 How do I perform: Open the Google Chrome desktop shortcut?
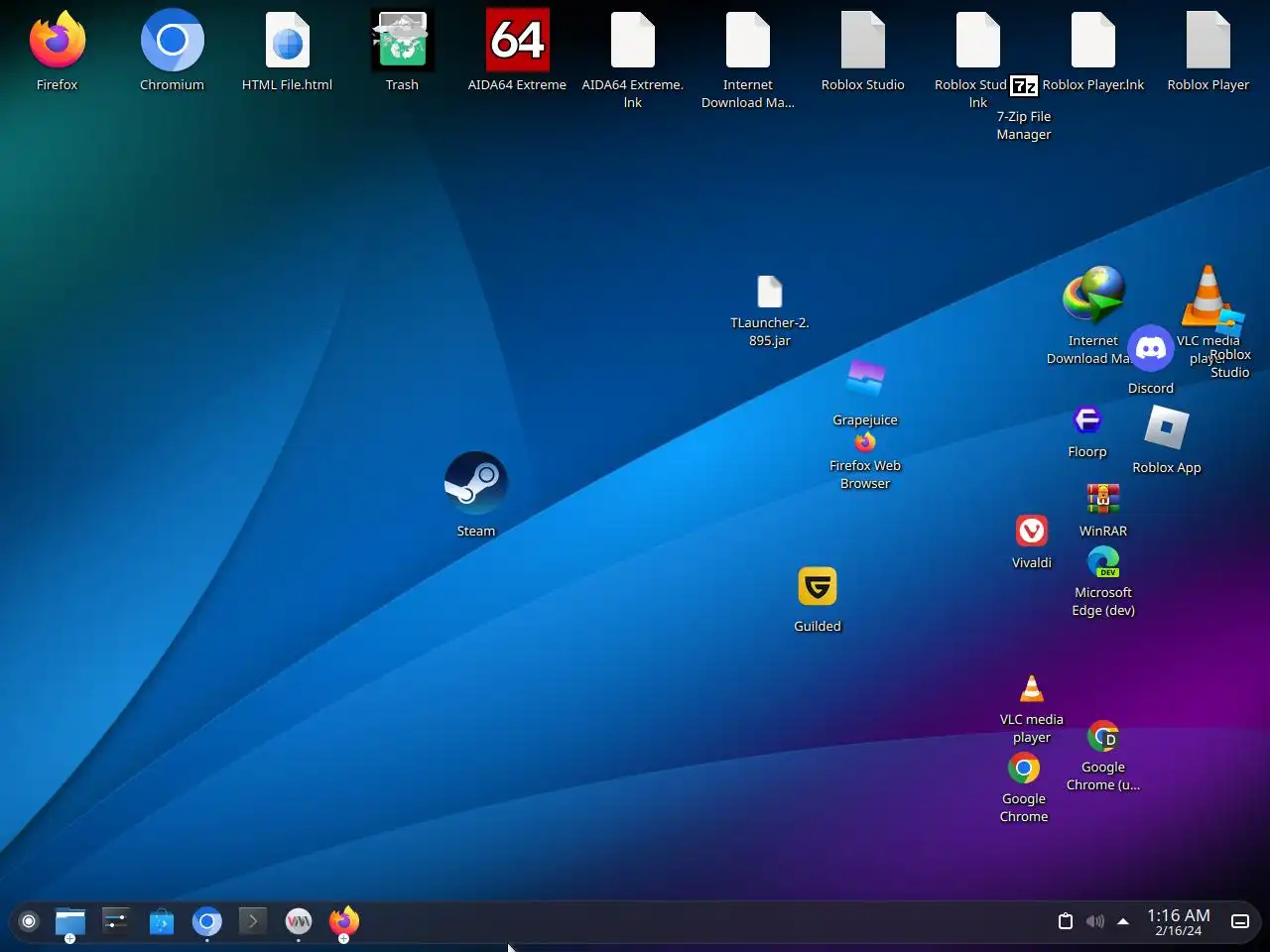point(1024,769)
